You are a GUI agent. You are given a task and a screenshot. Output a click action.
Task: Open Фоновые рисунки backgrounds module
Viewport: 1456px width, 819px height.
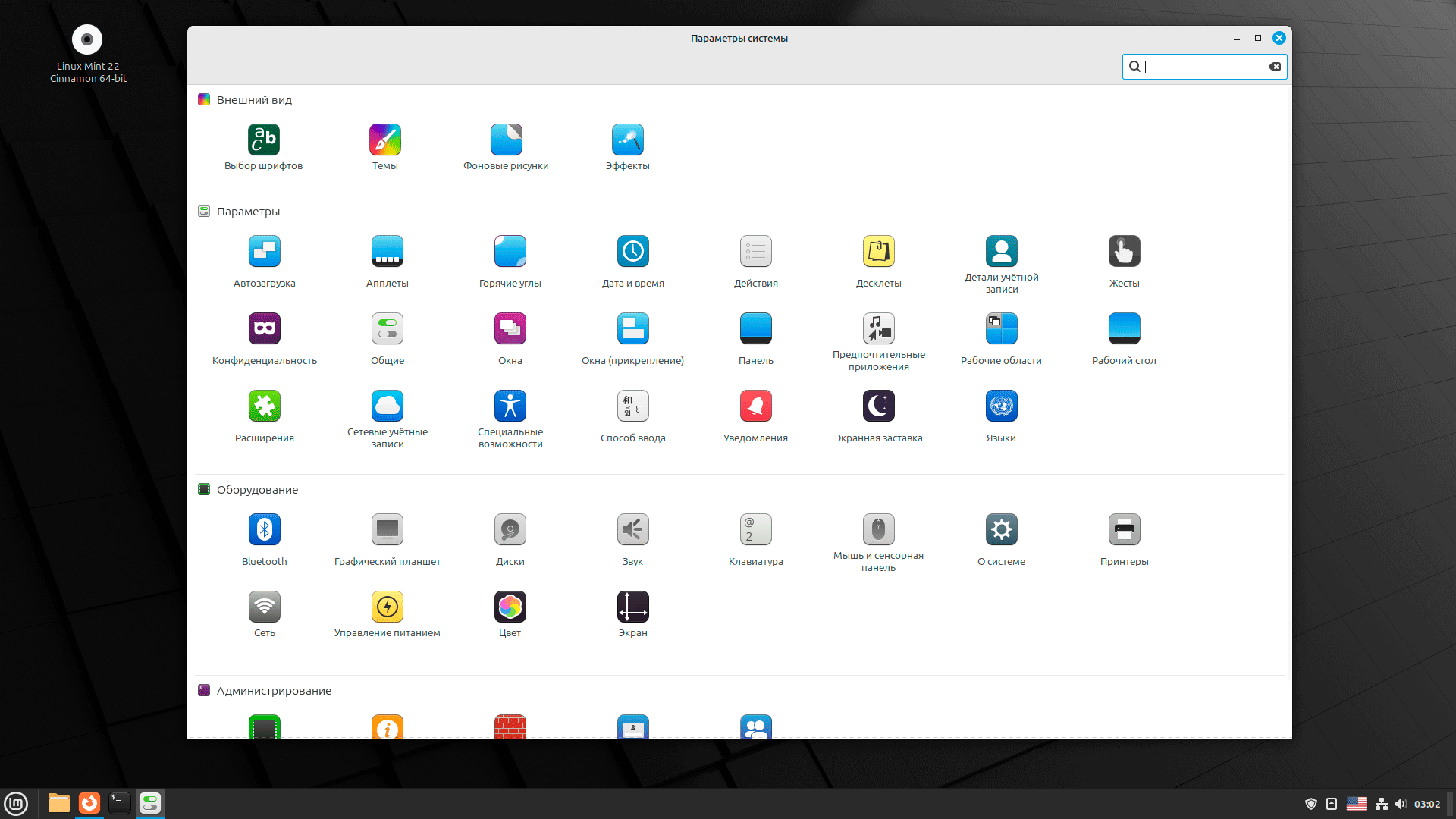click(506, 140)
